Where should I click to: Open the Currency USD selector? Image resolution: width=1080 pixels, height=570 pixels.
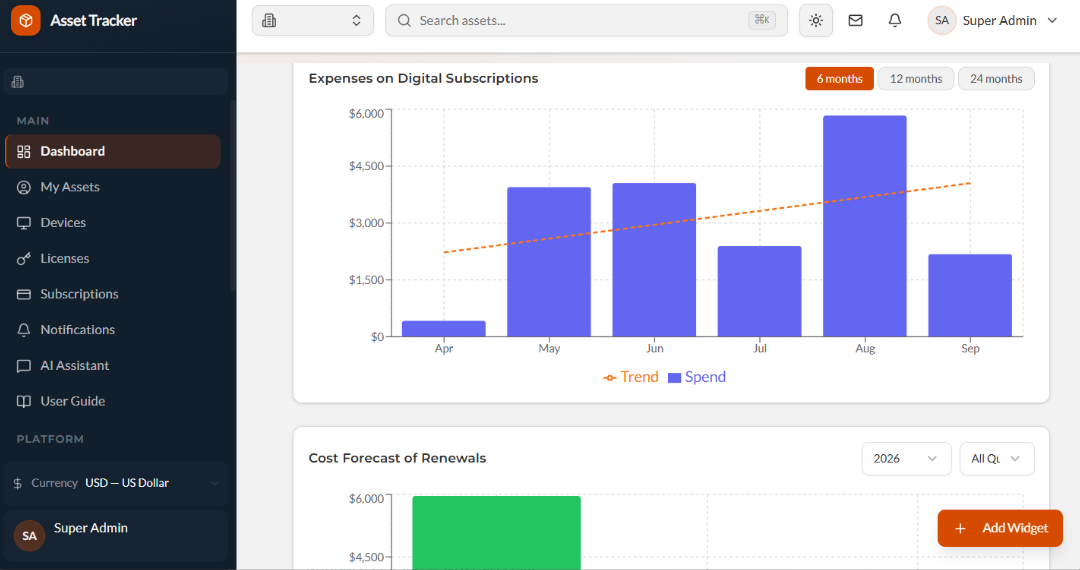pyautogui.click(x=116, y=483)
